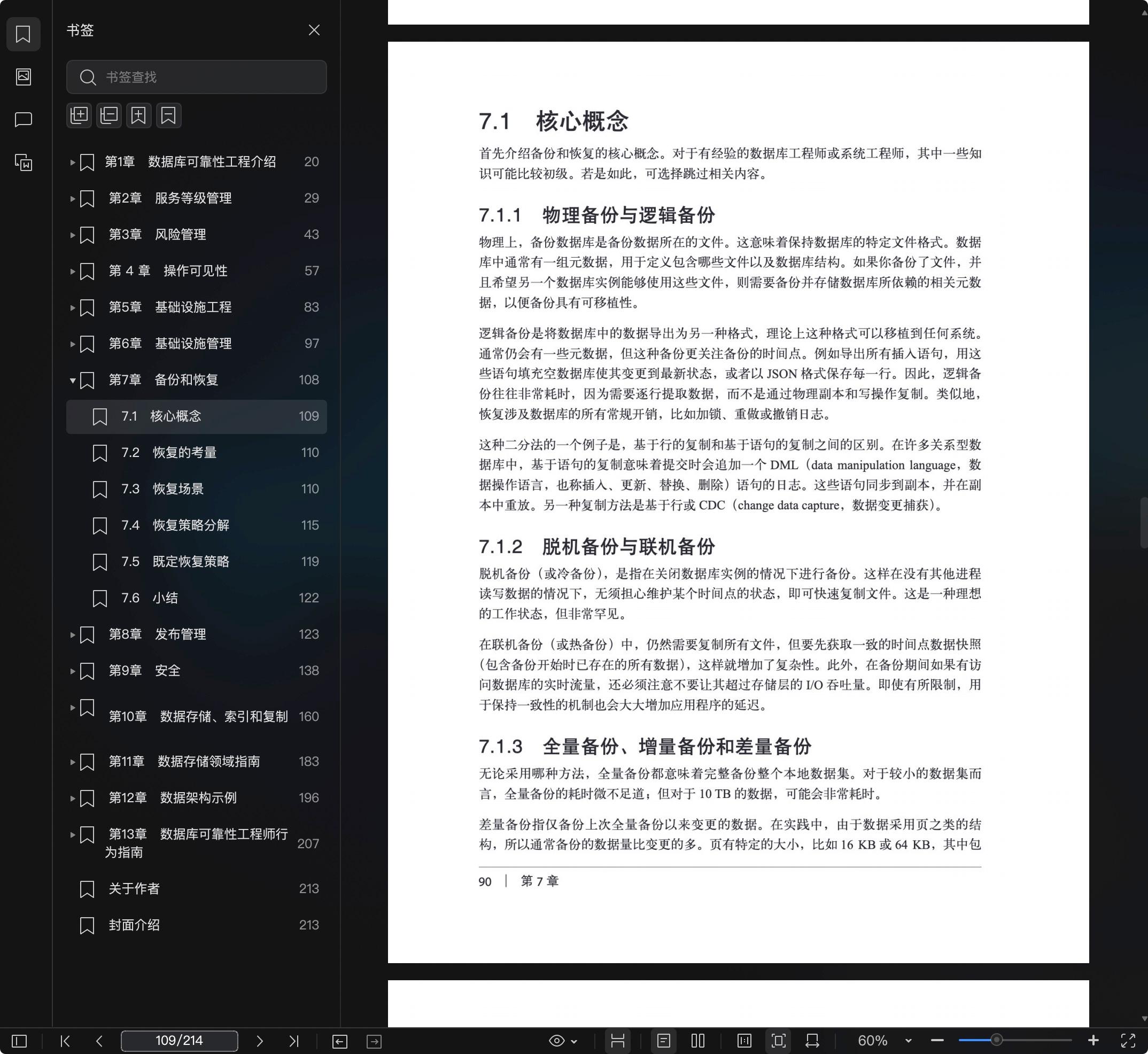Jump to 第5章 基础设施工程 bookmark
This screenshot has width=1148, height=1054.
(x=196, y=307)
